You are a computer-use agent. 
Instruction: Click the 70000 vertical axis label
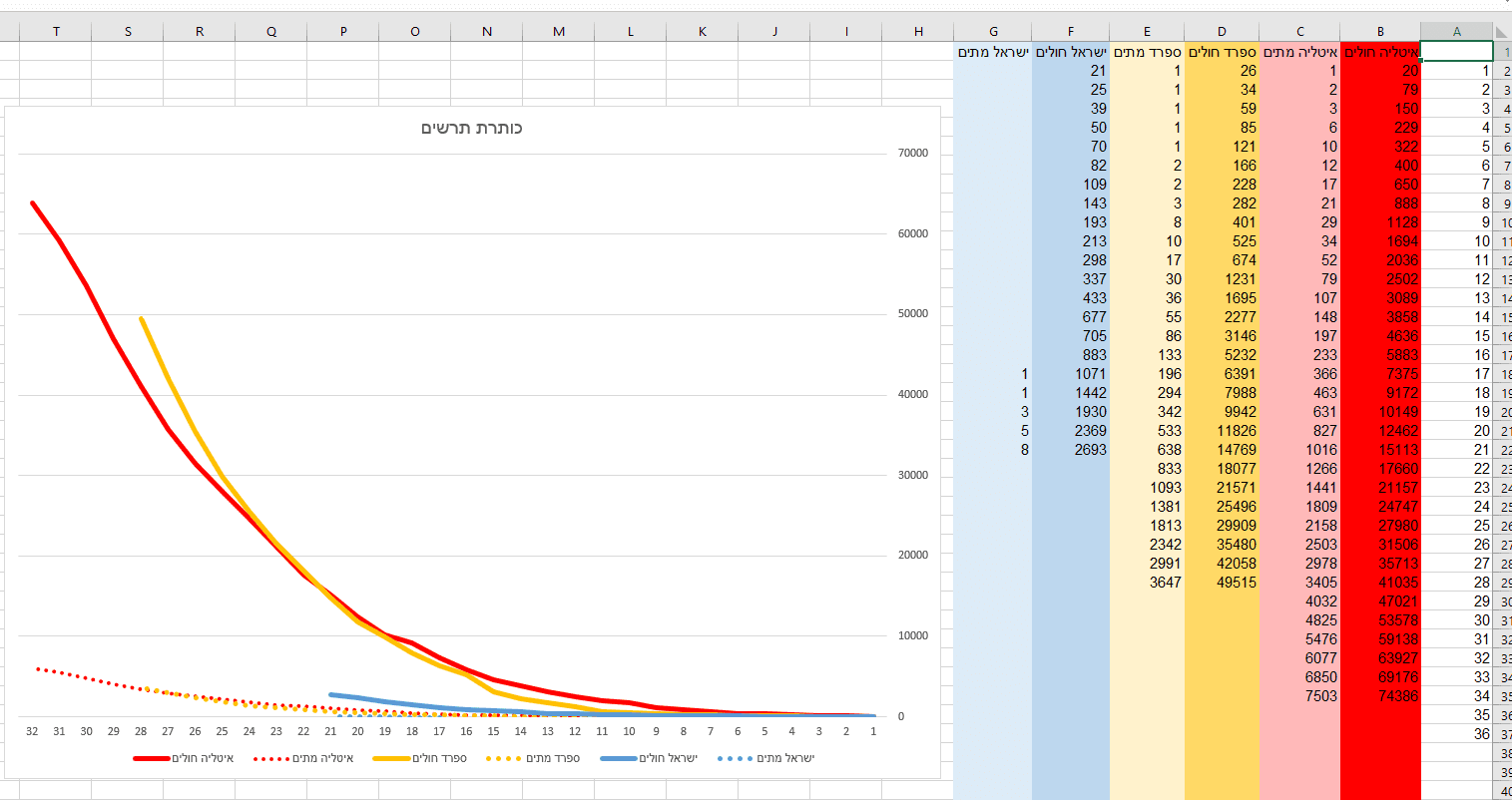pyautogui.click(x=913, y=154)
